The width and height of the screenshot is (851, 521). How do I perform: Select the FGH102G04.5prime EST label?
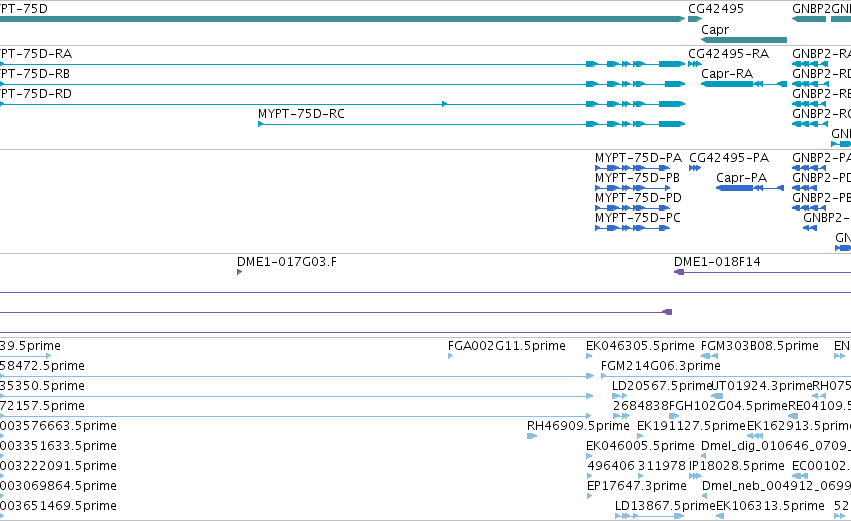pyautogui.click(x=728, y=406)
